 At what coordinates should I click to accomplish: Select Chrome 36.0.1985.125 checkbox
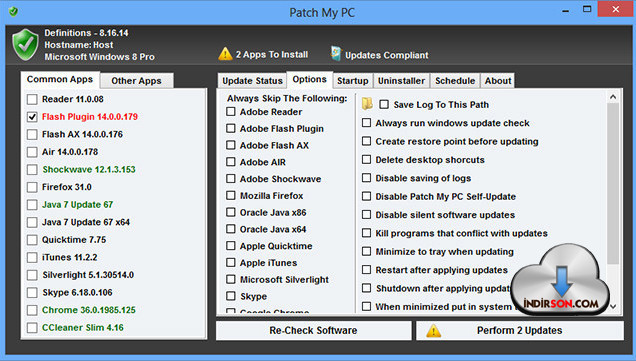[32, 310]
